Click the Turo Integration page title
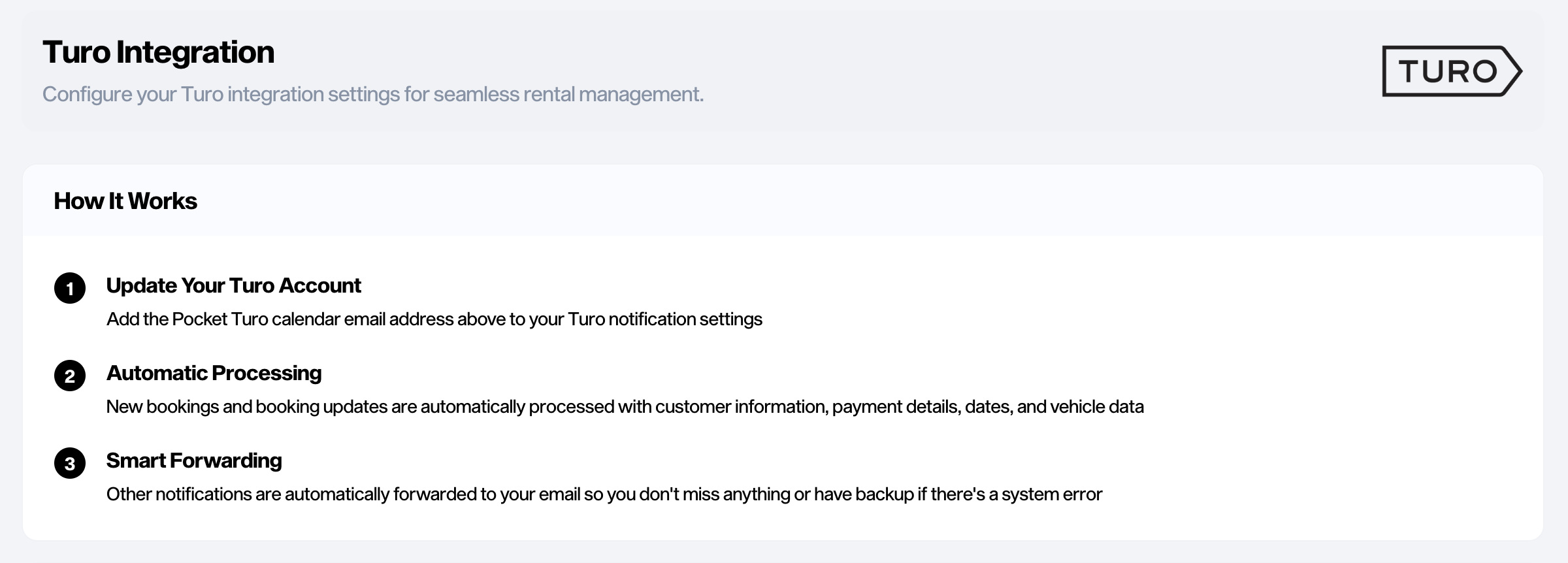1568x563 pixels. pyautogui.click(x=158, y=52)
